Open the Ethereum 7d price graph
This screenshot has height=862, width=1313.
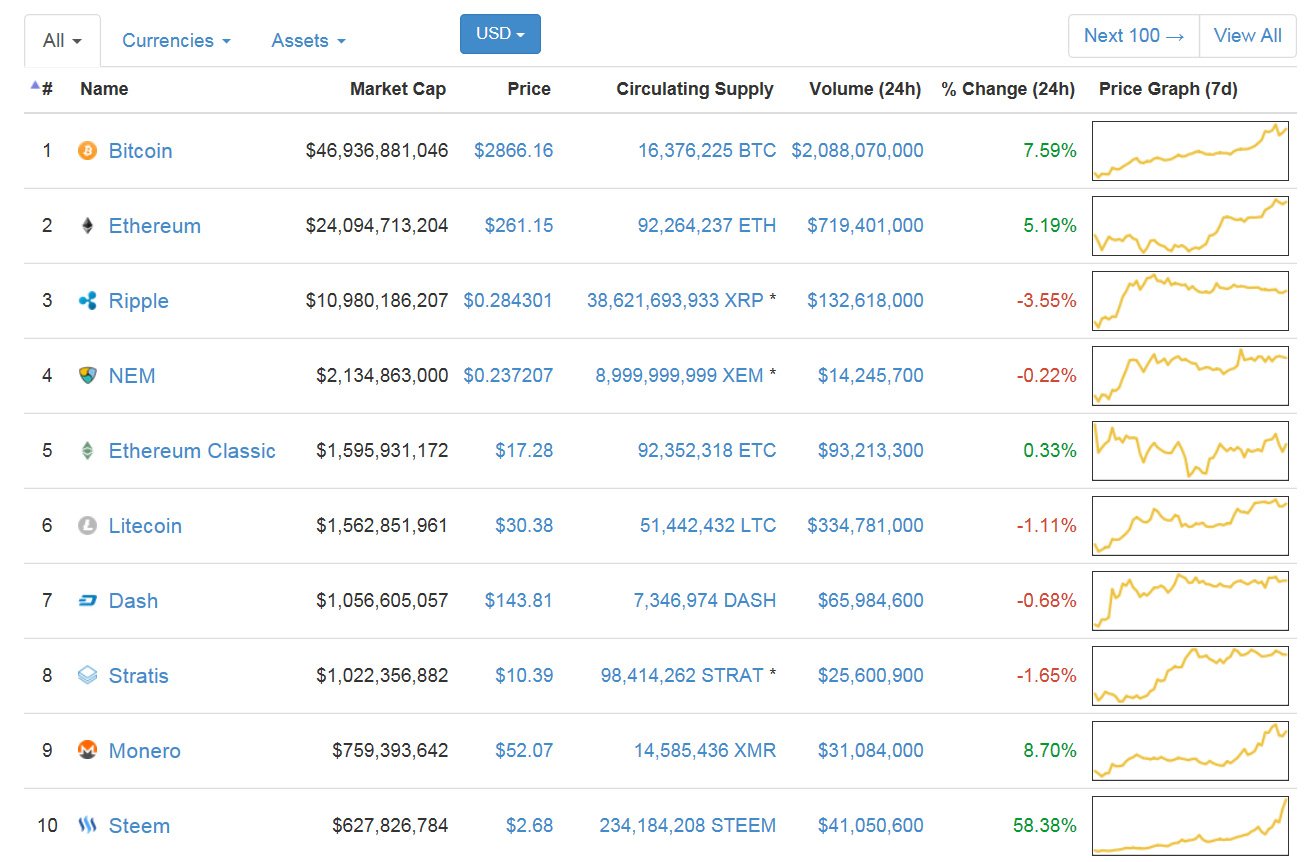(1190, 226)
